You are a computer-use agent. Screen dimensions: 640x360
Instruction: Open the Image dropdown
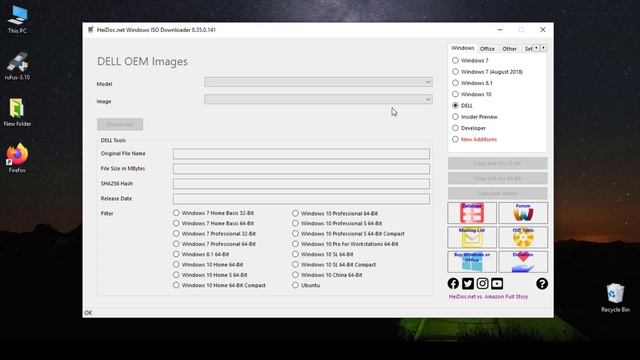pos(318,100)
